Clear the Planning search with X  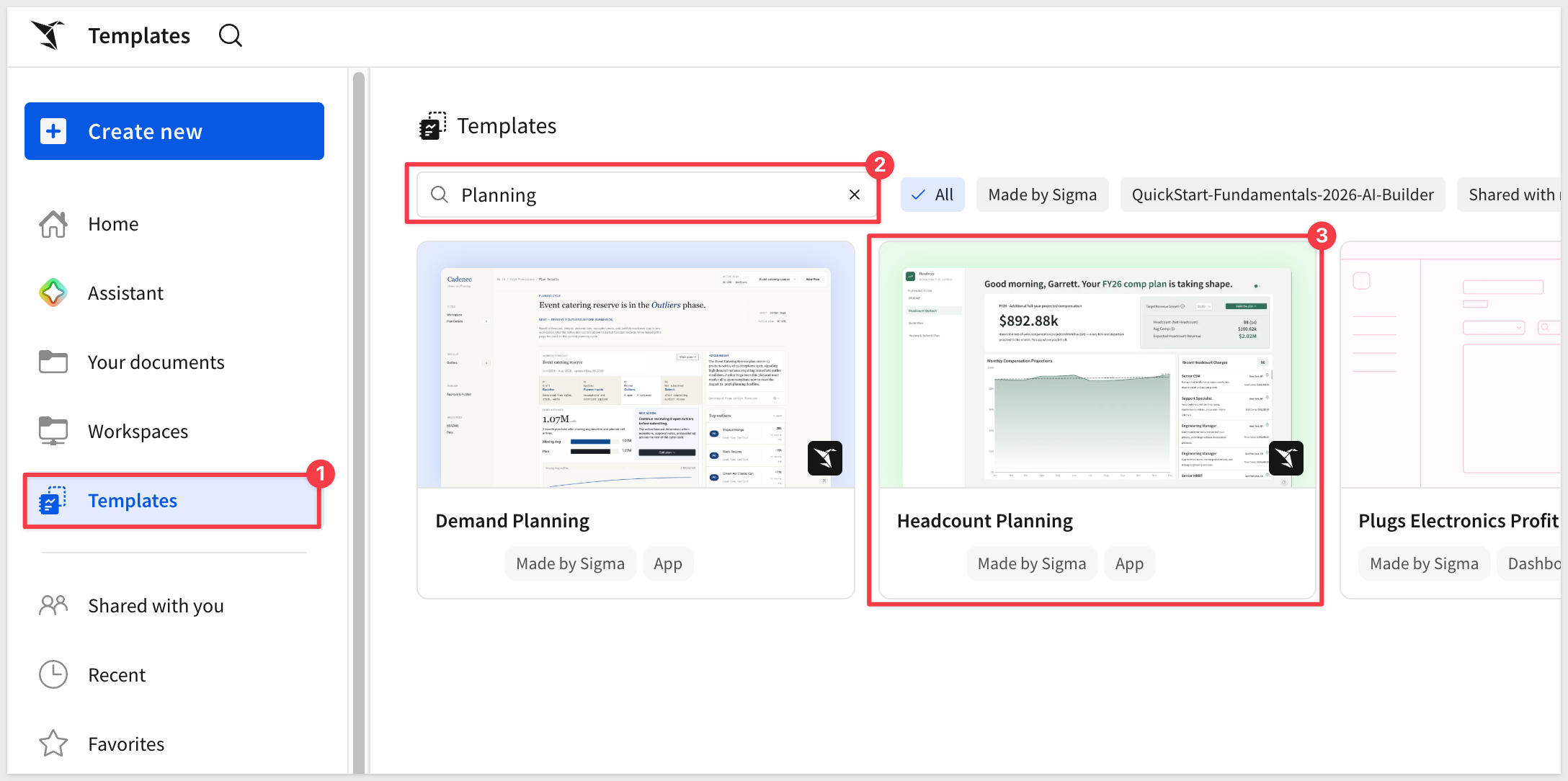tap(855, 195)
